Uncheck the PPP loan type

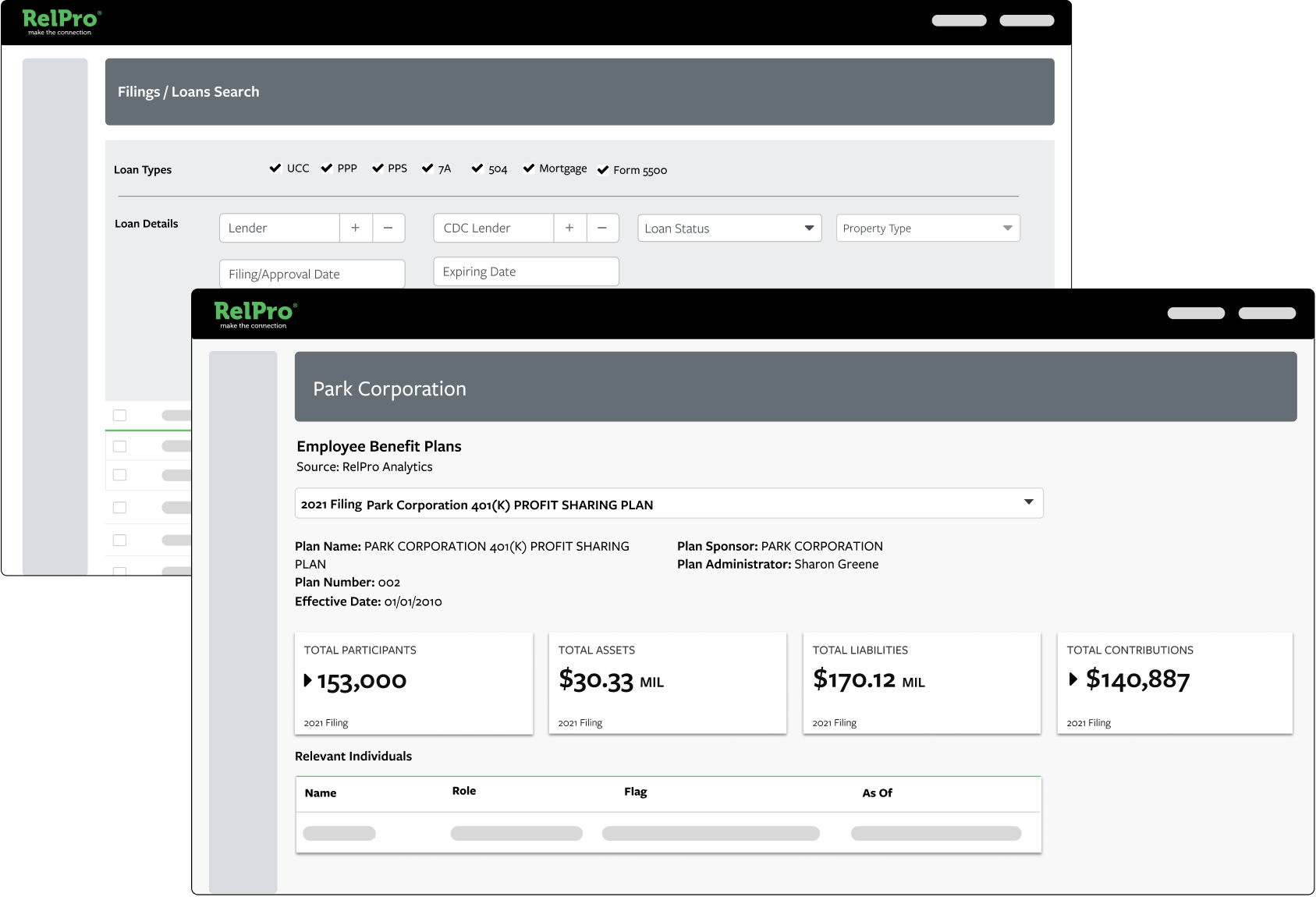[x=327, y=168]
